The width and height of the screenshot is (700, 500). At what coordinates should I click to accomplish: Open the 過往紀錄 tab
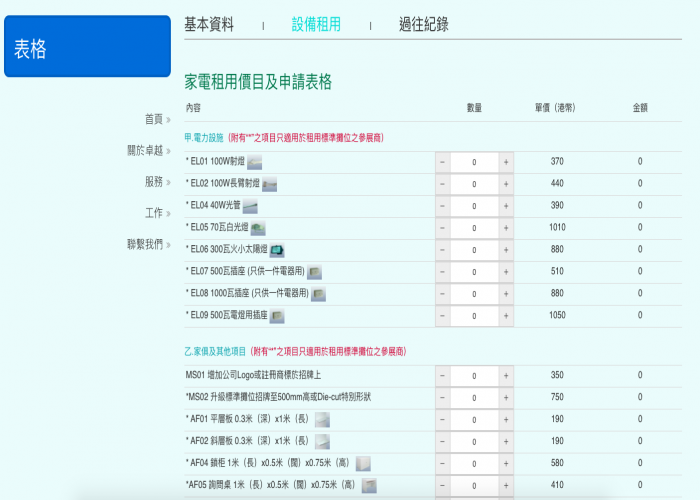pyautogui.click(x=423, y=25)
